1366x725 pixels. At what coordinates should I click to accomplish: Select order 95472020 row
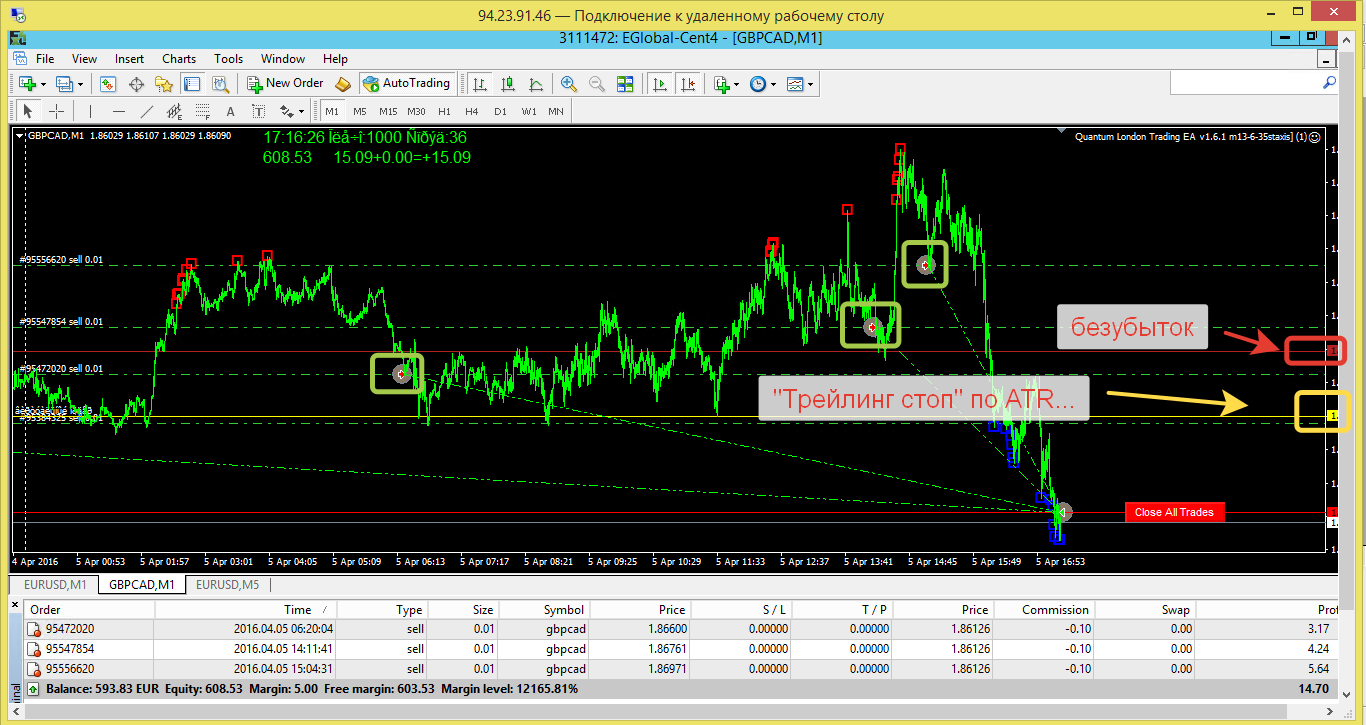tap(681, 629)
